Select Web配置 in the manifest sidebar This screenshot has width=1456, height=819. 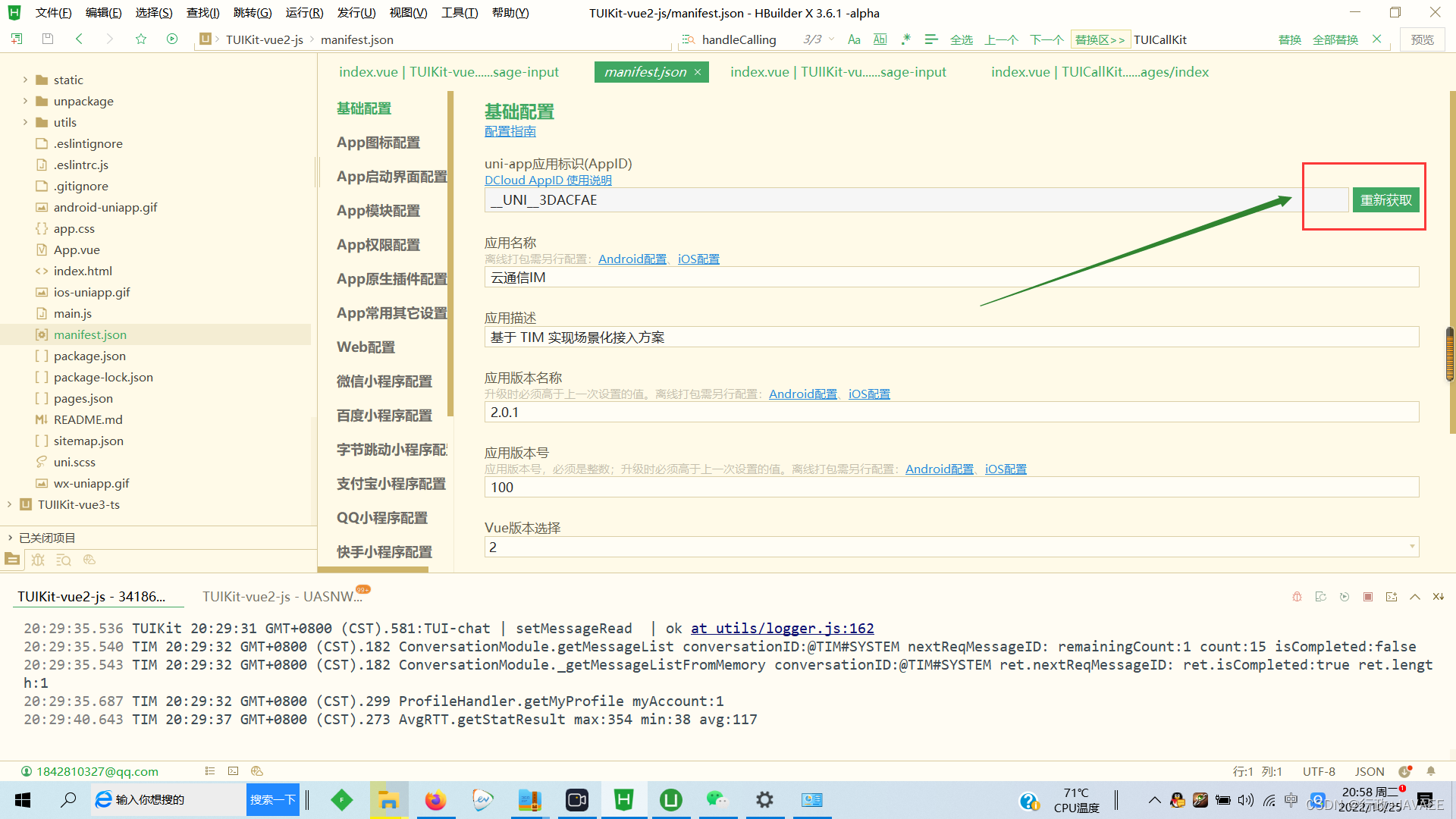(366, 347)
